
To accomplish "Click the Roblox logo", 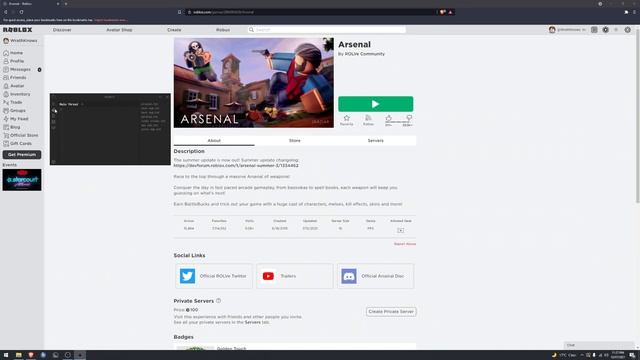I will (x=18, y=30).
